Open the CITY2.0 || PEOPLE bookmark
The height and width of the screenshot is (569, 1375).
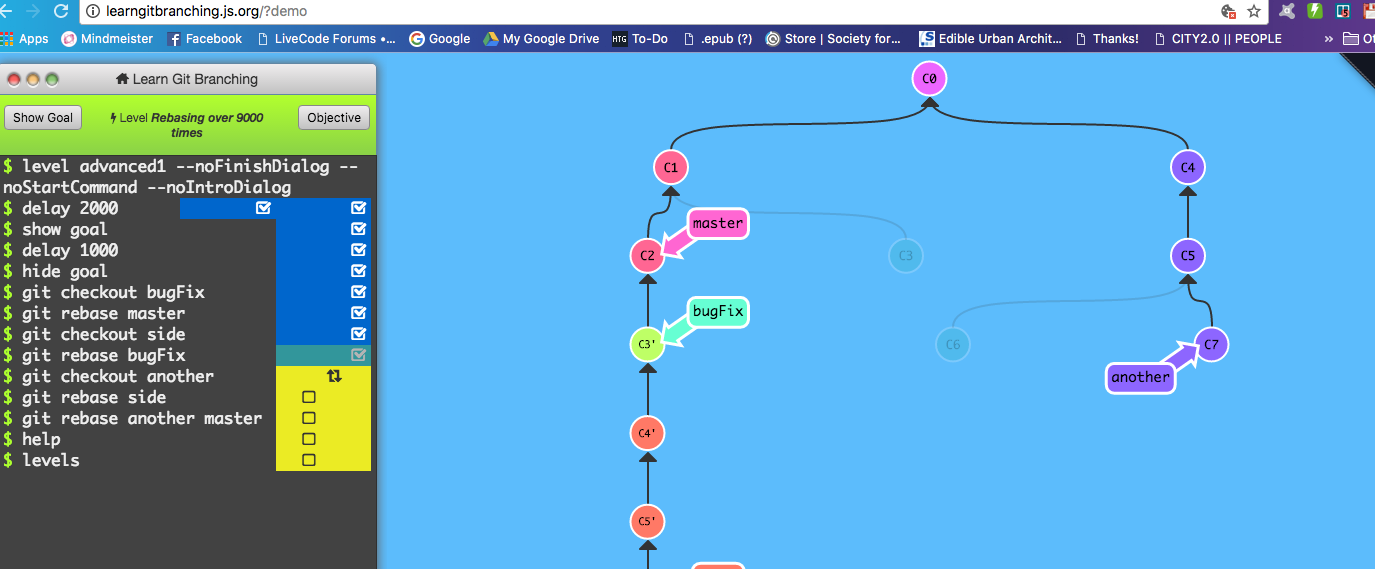1218,39
